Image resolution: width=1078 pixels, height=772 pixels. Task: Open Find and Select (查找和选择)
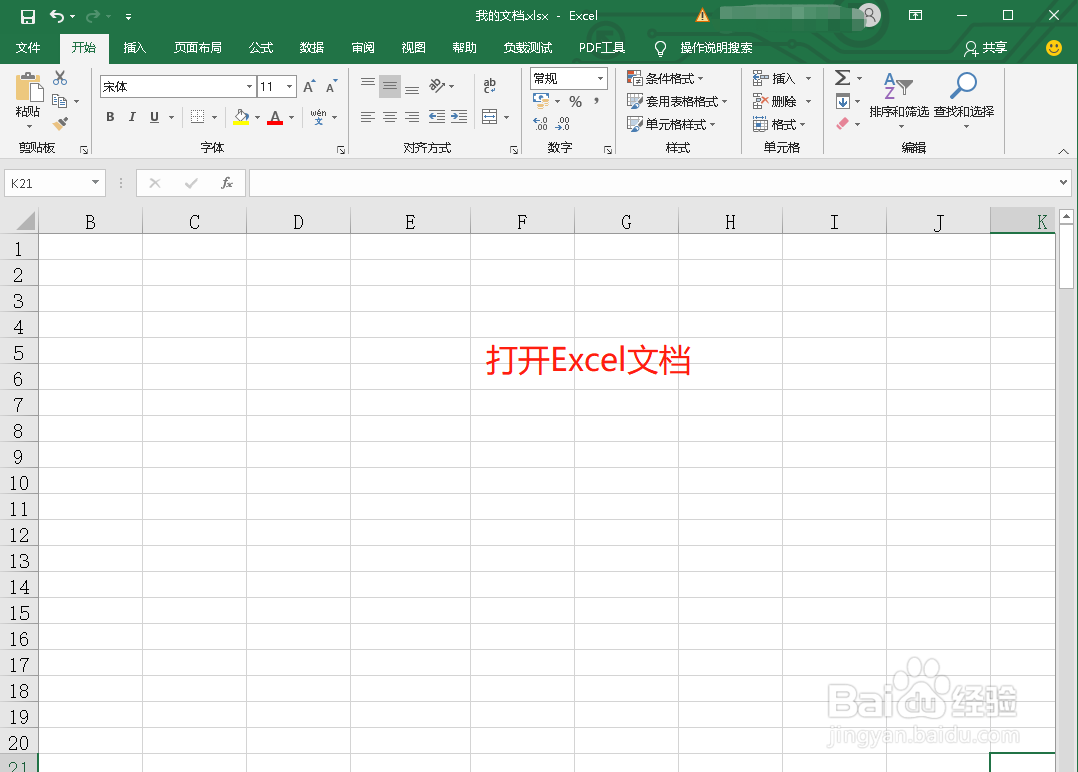[x=963, y=98]
